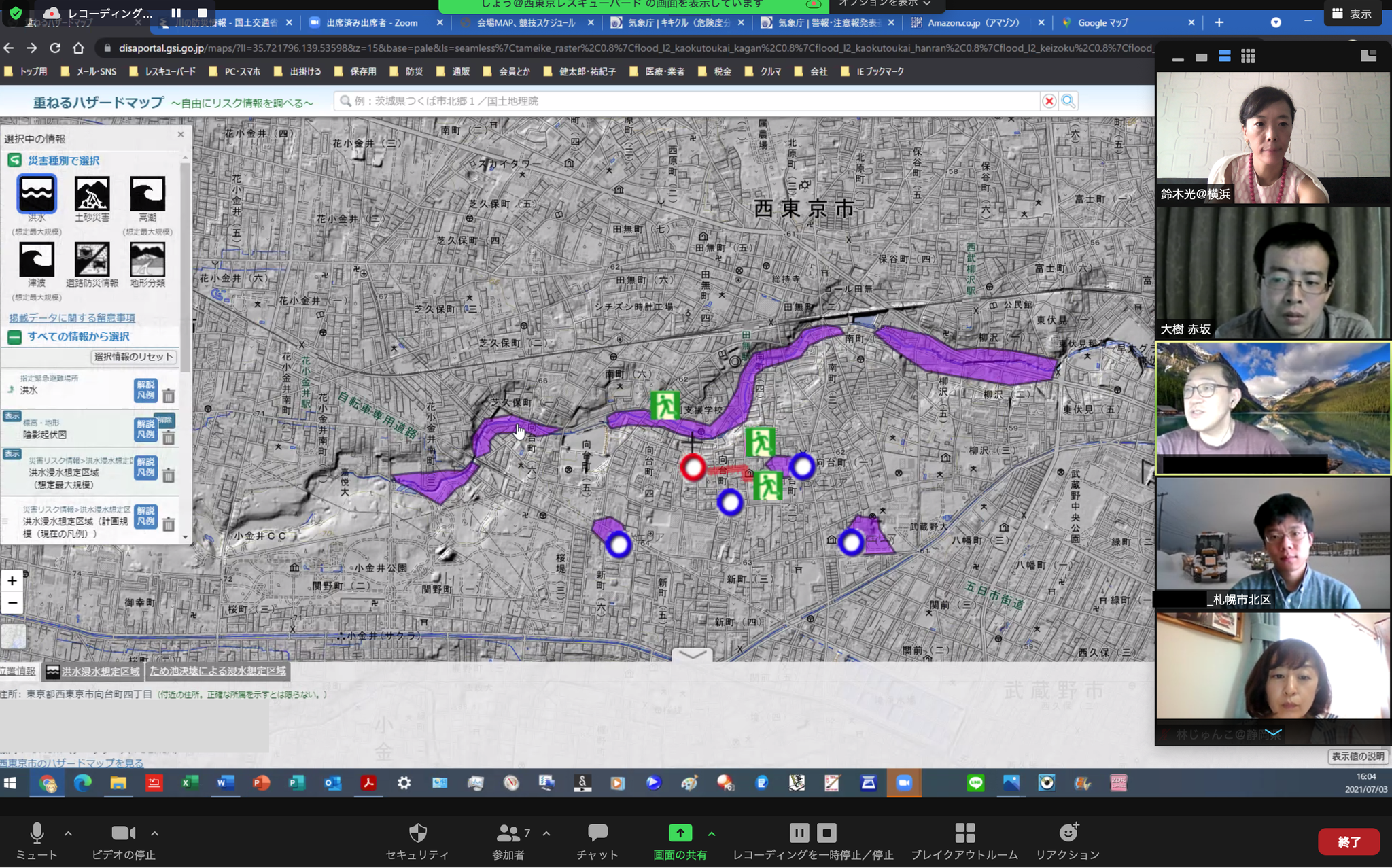This screenshot has height=868, width=1392.
Task: Open Zoom chat panel
Action: pyautogui.click(x=597, y=841)
